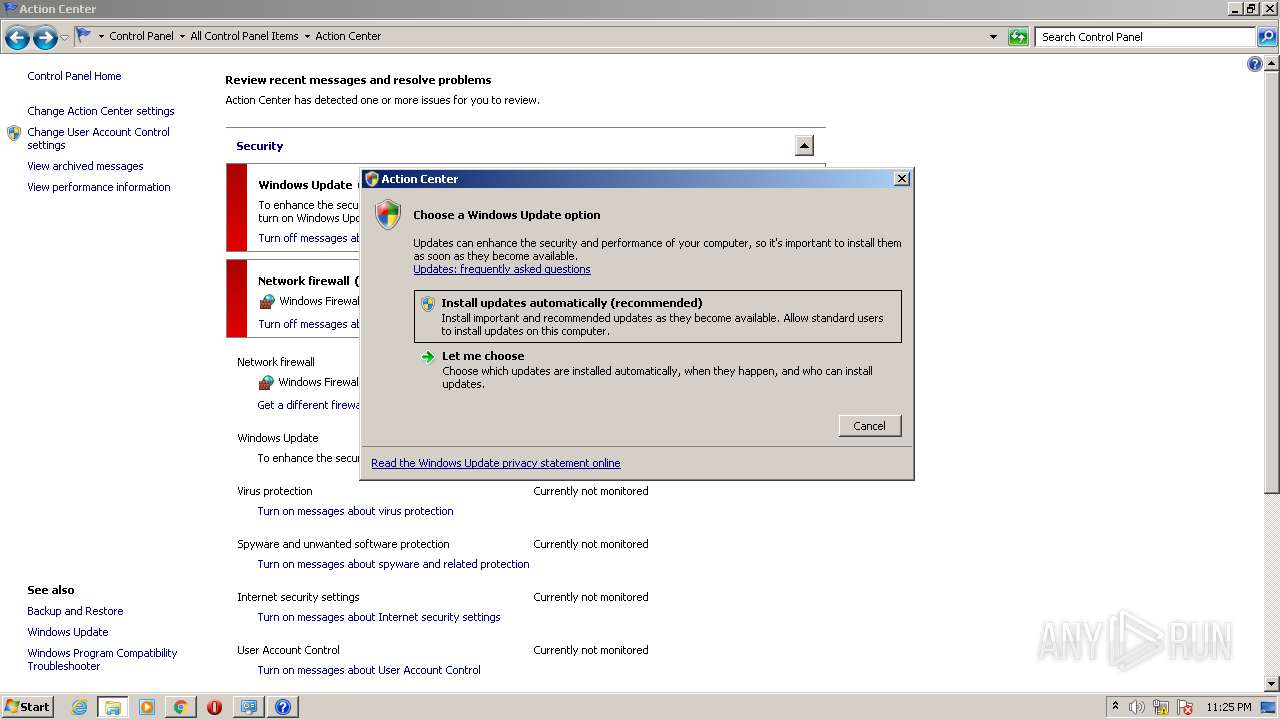Viewport: 1280px width, 720px height.
Task: Read the Windows Update privacy statement online
Action: [496, 463]
